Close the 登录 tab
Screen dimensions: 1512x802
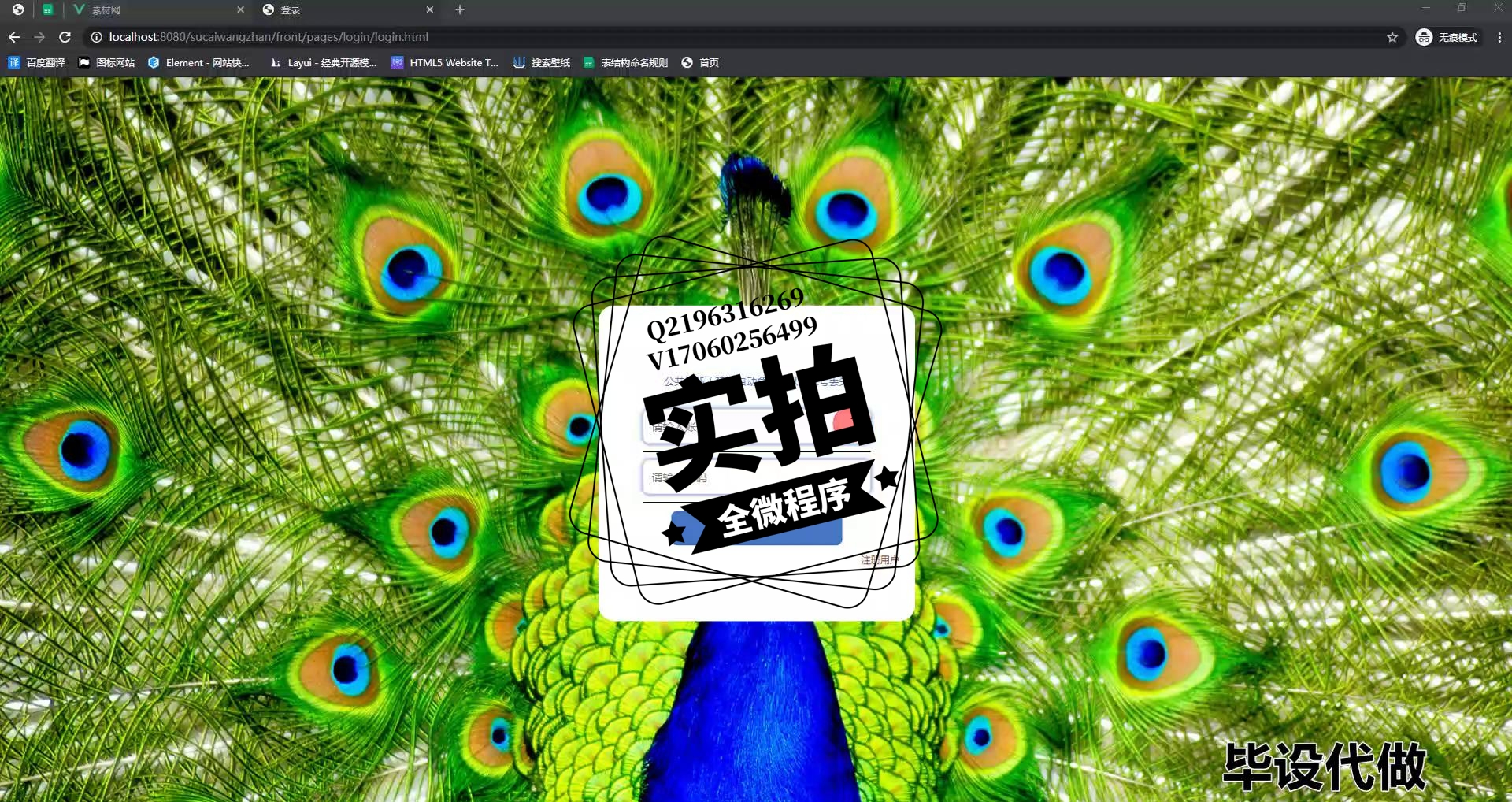coord(430,9)
